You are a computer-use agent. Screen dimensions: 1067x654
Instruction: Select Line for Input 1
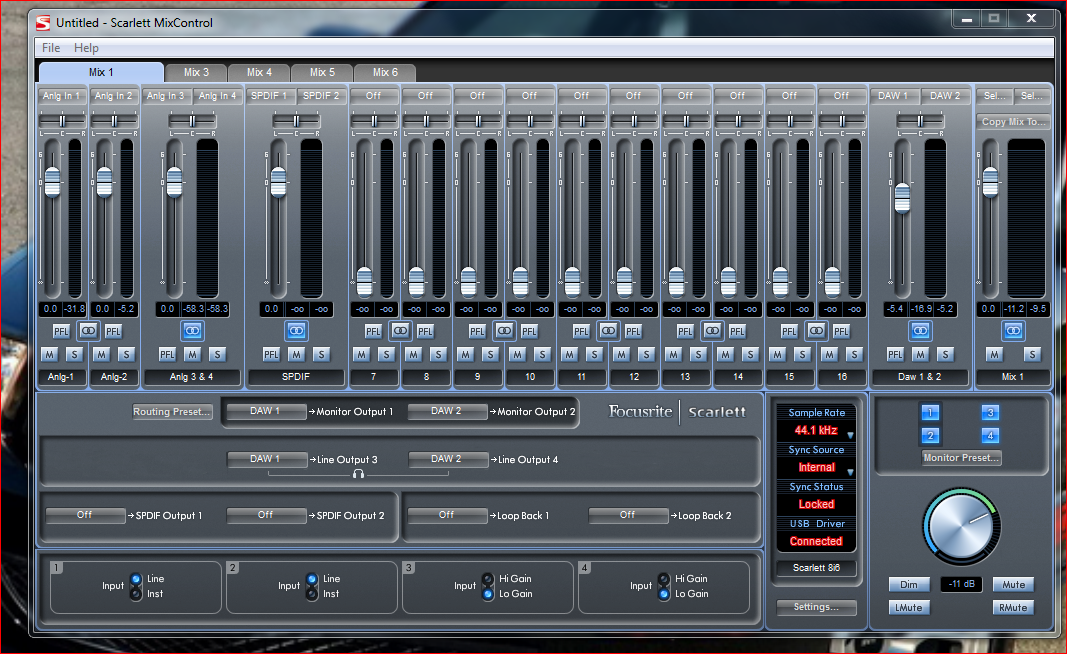(136, 579)
